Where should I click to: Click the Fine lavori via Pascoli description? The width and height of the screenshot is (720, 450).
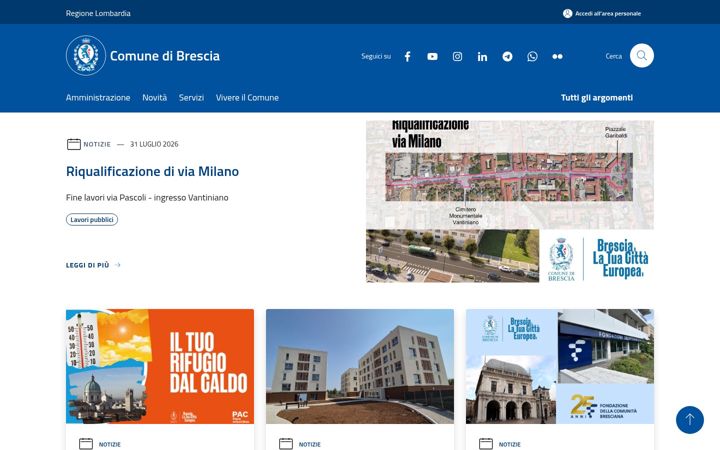(x=147, y=197)
